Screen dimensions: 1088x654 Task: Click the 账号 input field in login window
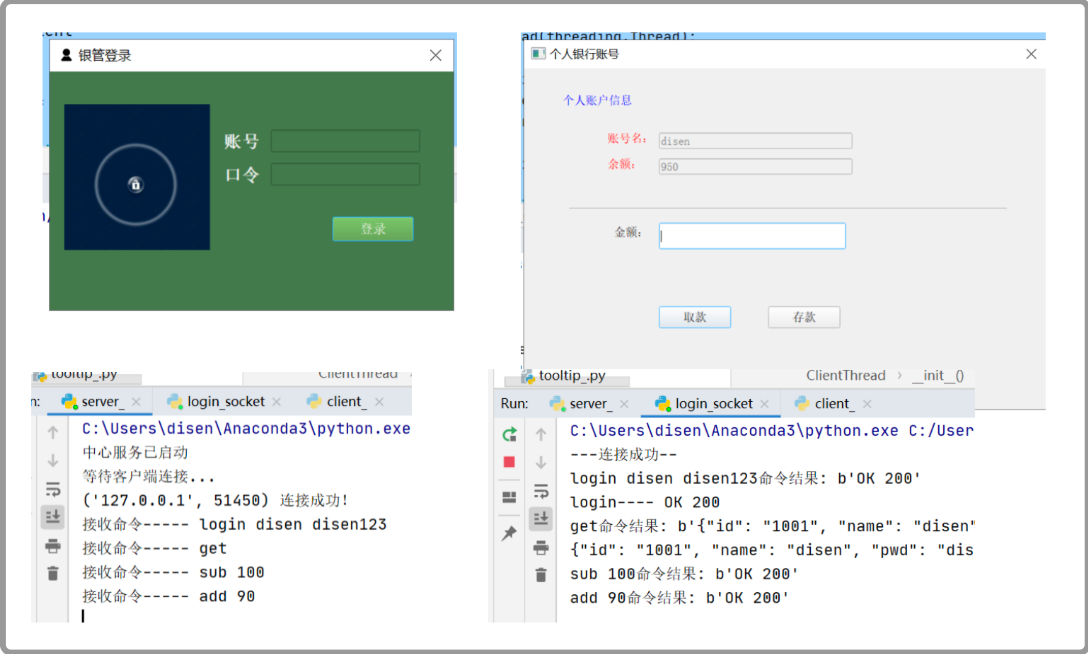345,141
